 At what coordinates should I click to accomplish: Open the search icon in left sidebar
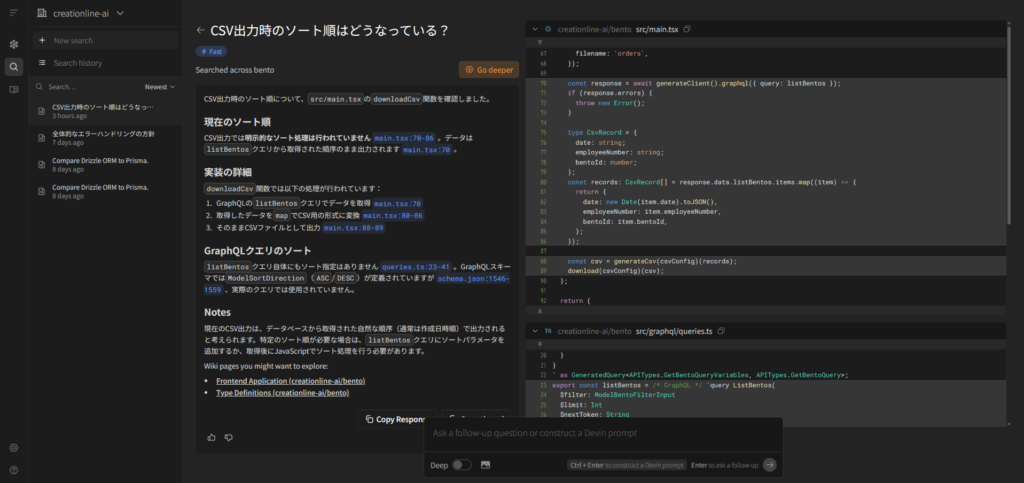[x=14, y=67]
